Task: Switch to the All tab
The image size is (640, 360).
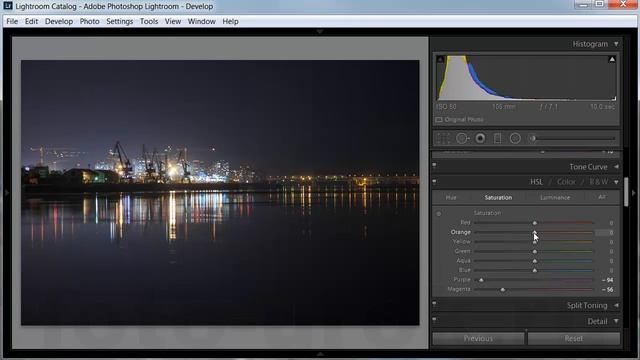Action: tap(602, 197)
